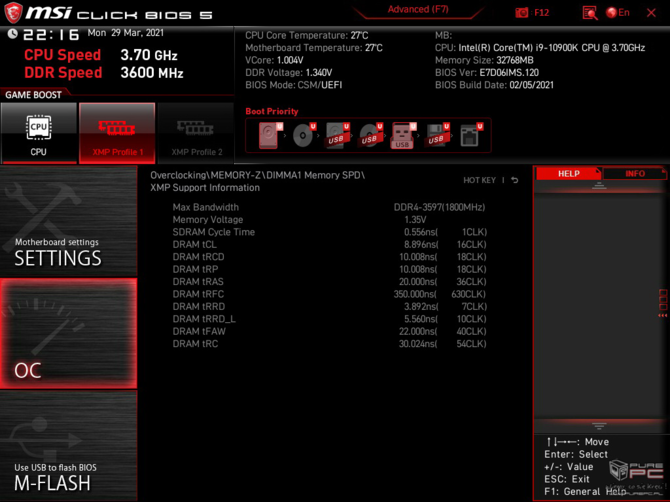Select USB key boot device
Viewport: 670px width, 502px height.
(x=403, y=135)
